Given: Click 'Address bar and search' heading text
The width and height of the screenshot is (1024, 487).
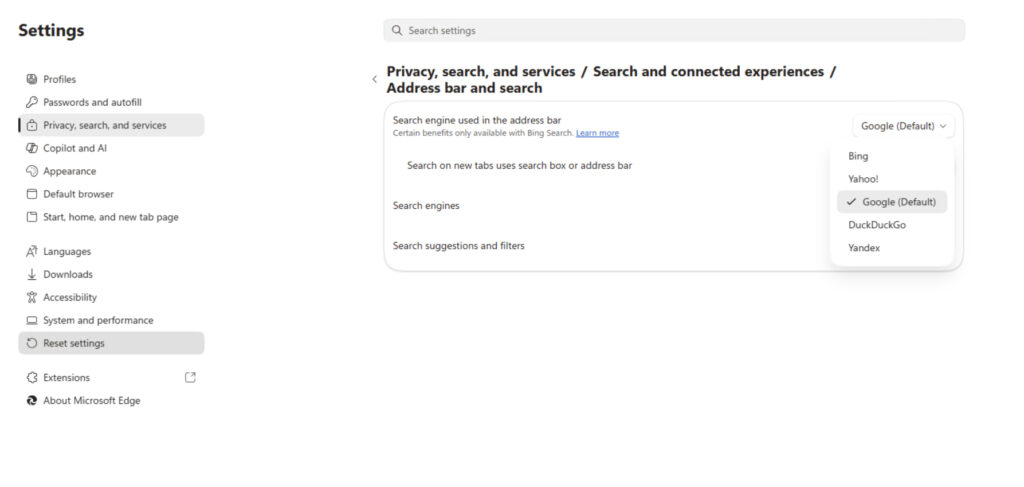Looking at the screenshot, I should [x=464, y=87].
